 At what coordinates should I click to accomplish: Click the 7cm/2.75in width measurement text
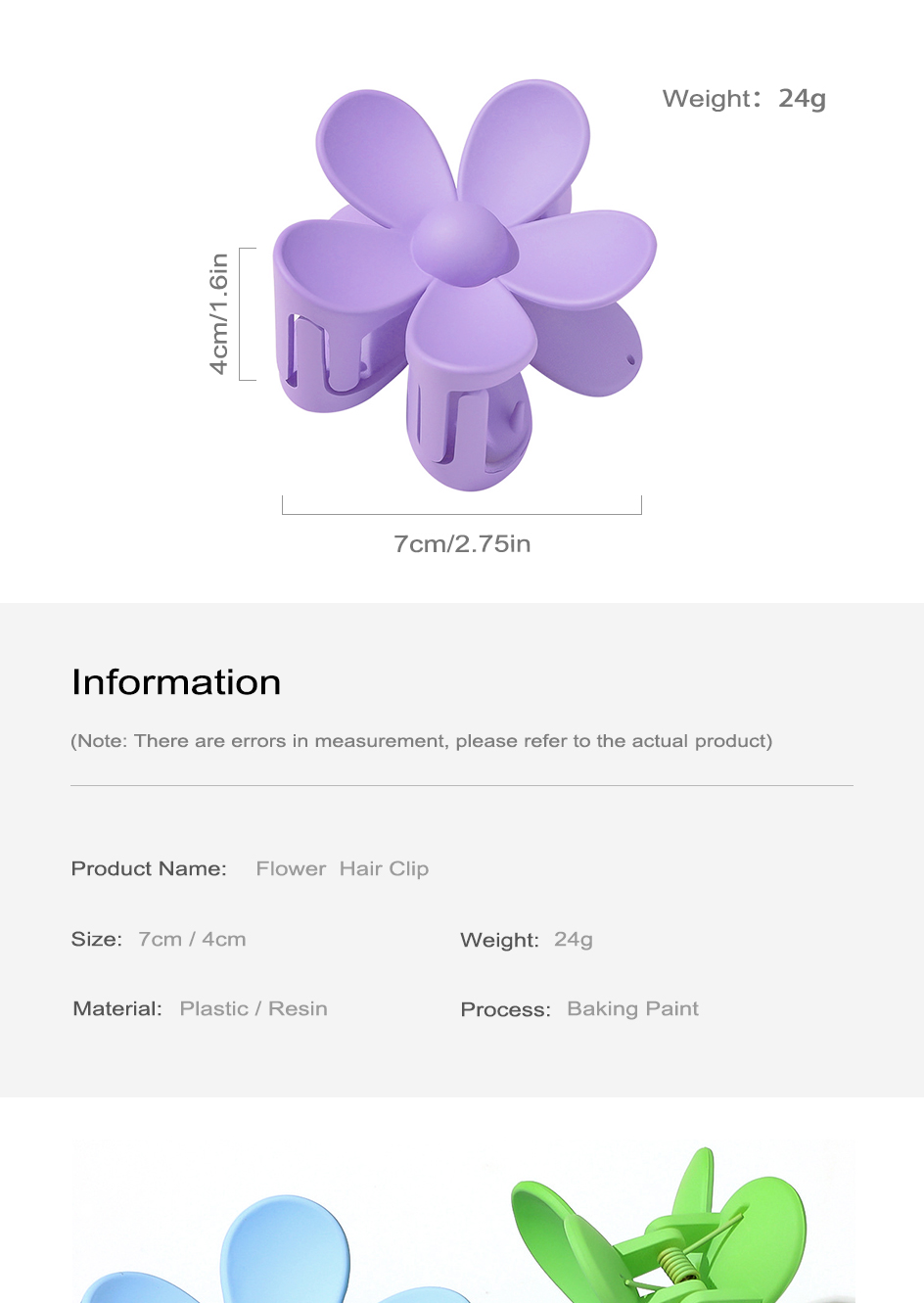click(462, 544)
